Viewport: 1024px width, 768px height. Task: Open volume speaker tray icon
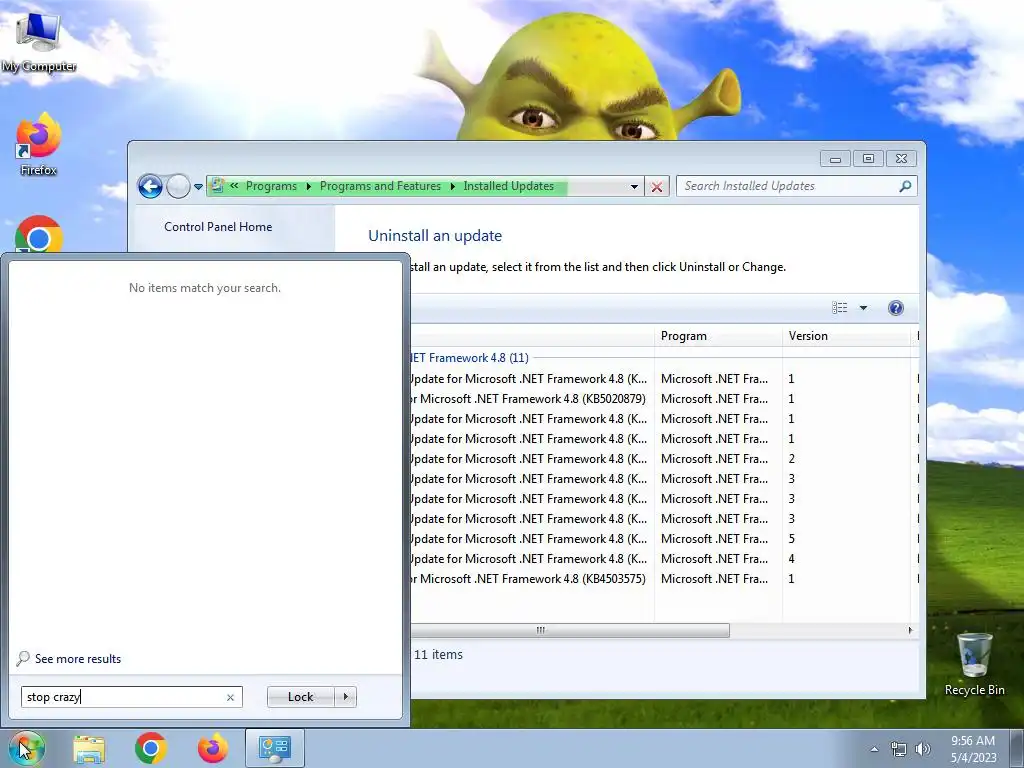click(x=923, y=749)
